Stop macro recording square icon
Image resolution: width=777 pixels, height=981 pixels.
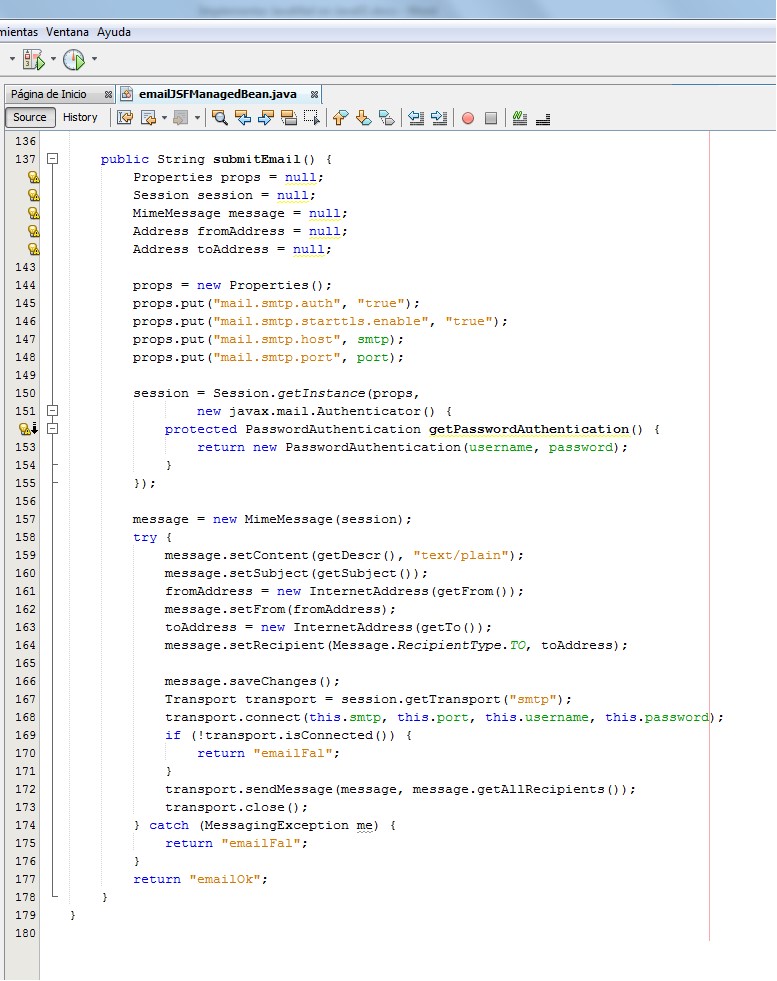(491, 118)
